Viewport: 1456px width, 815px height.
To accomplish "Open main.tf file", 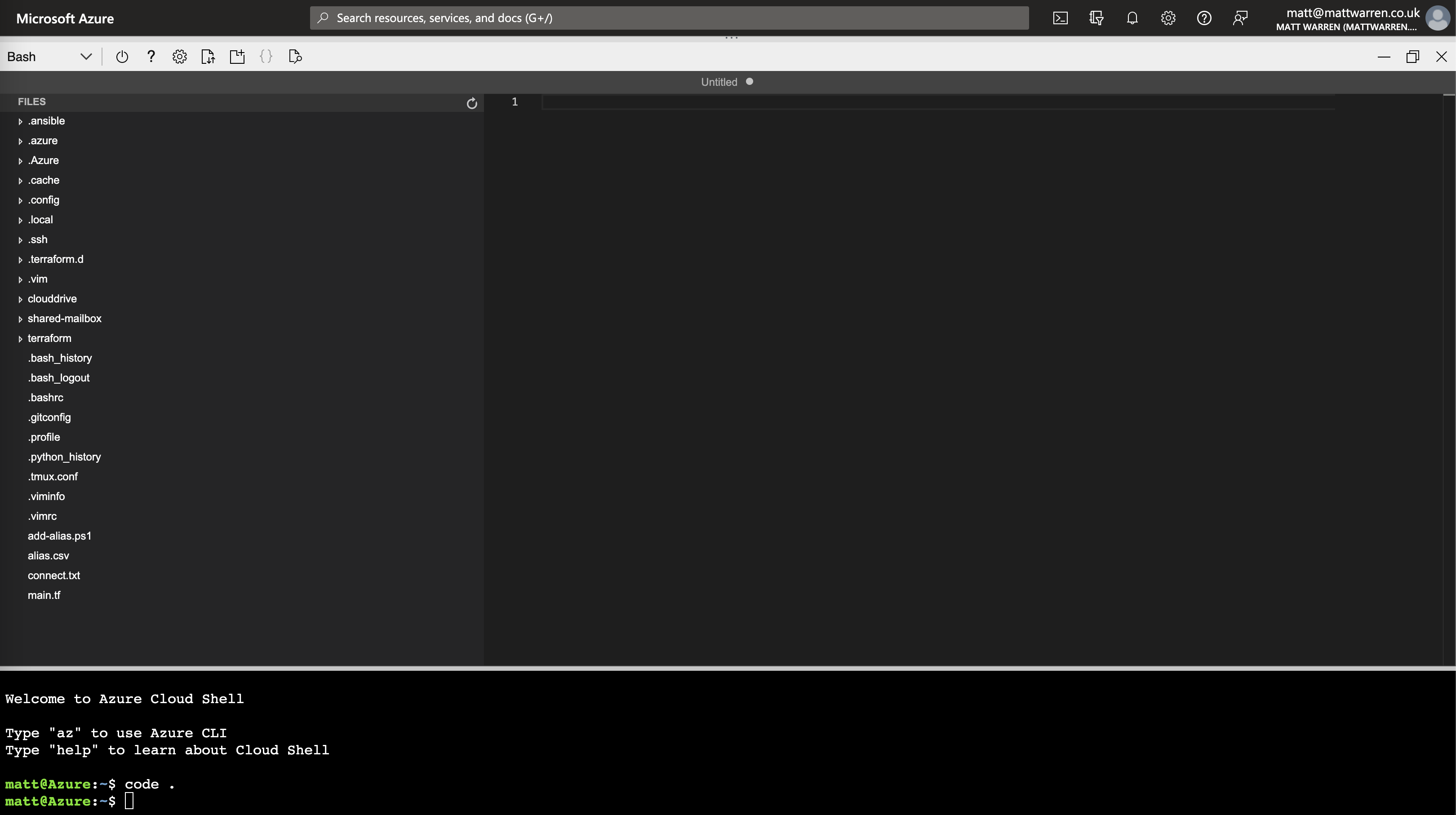I will point(44,596).
